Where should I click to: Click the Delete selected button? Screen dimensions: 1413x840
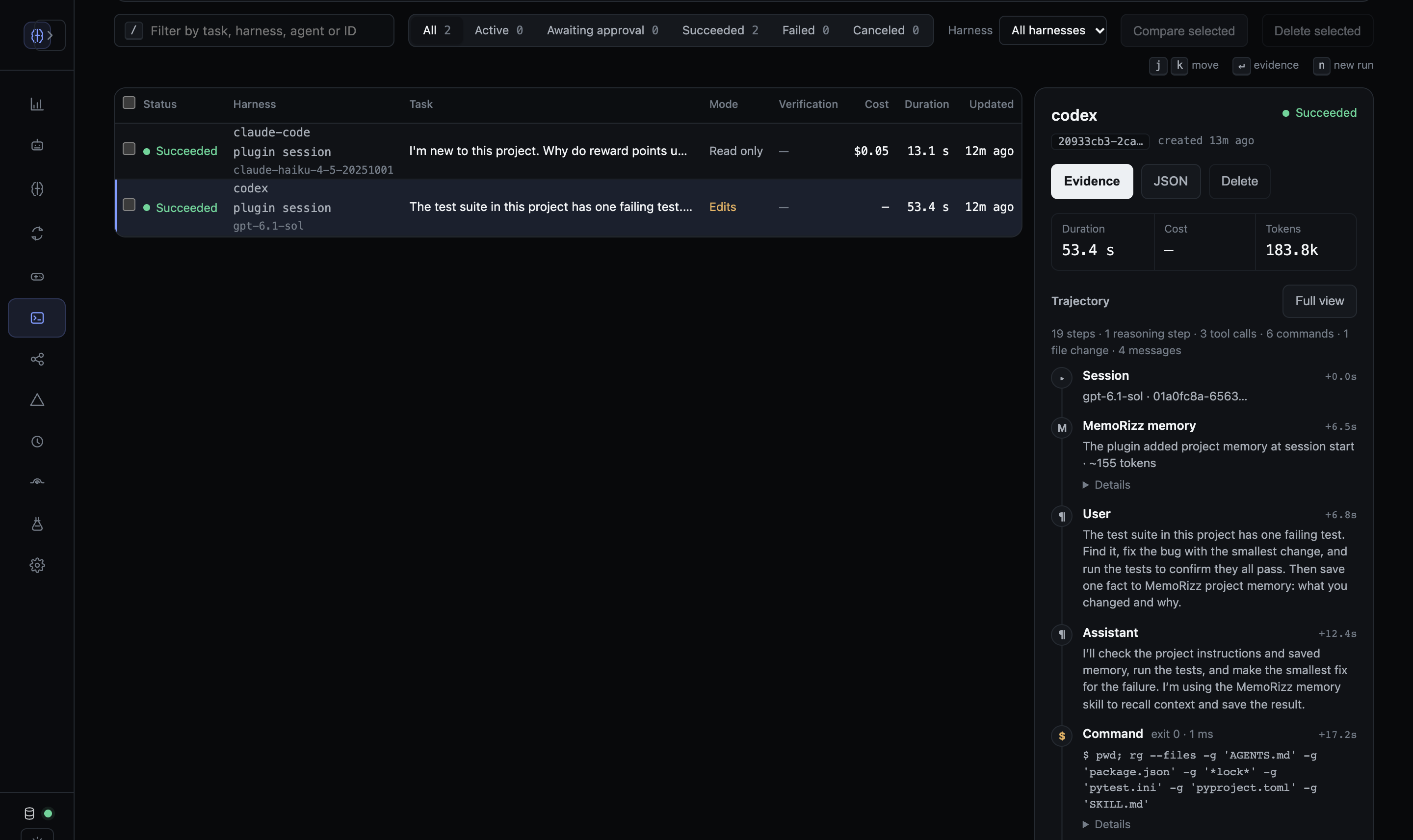click(x=1317, y=30)
